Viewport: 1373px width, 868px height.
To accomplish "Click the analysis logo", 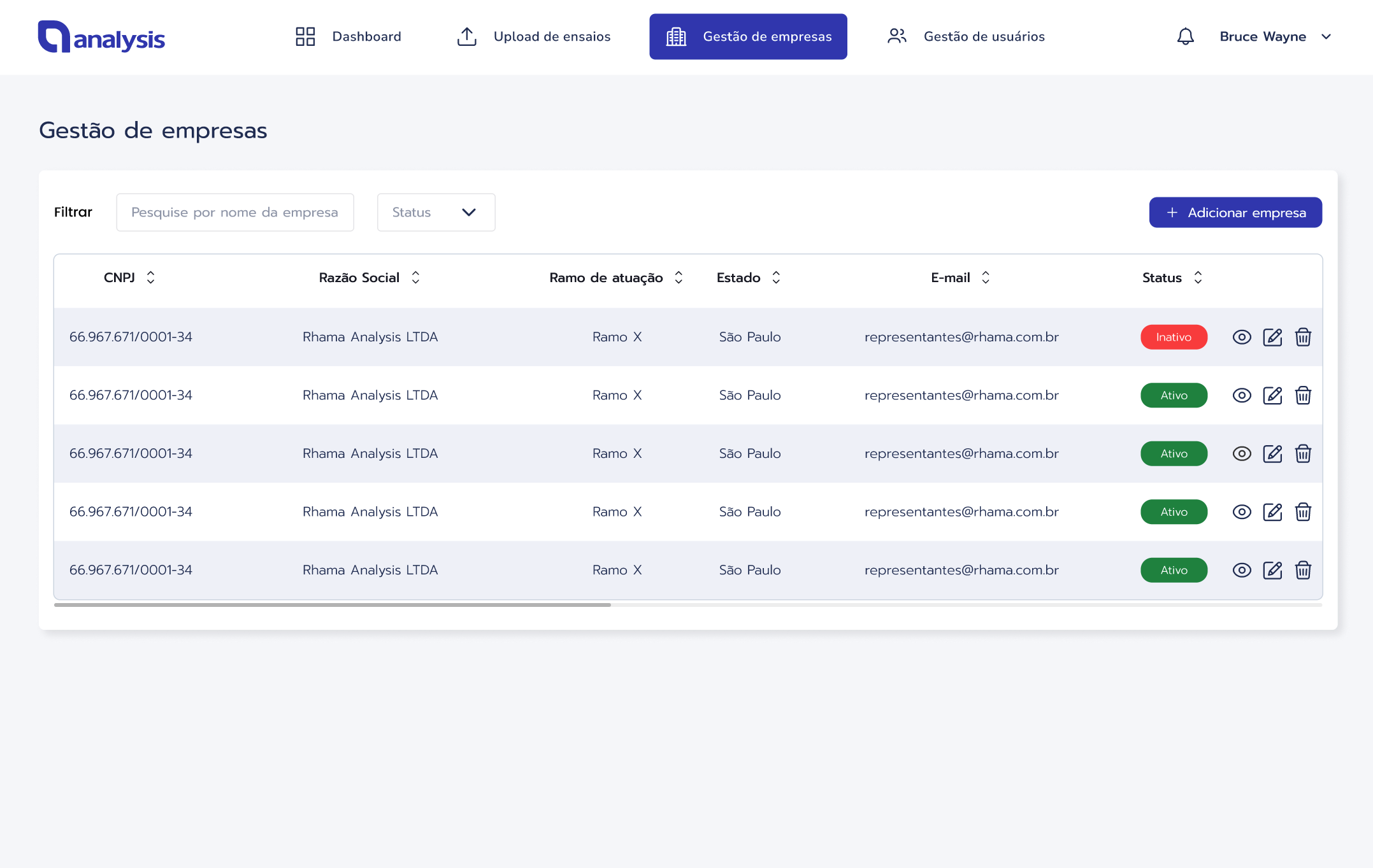I will tap(101, 37).
